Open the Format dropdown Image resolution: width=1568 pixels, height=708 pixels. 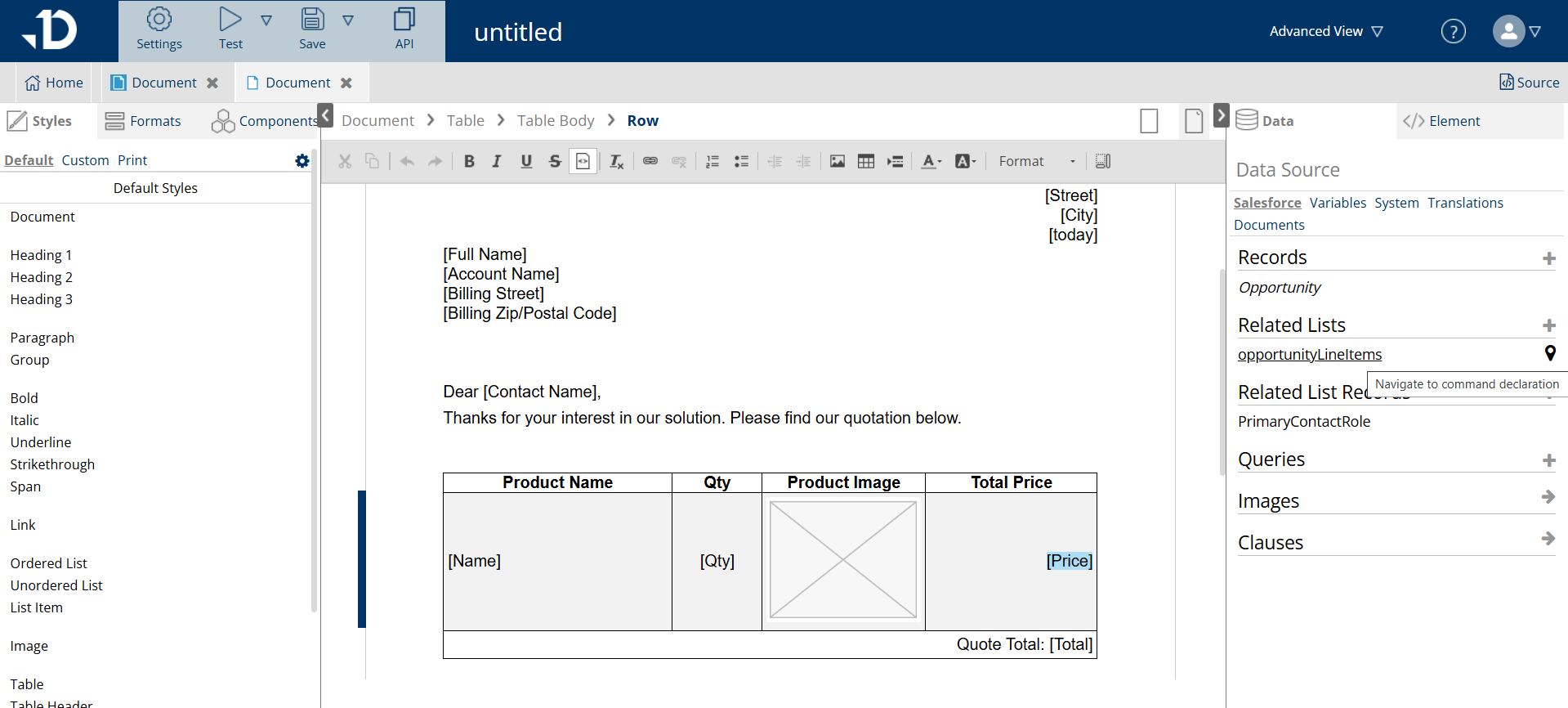(1035, 161)
